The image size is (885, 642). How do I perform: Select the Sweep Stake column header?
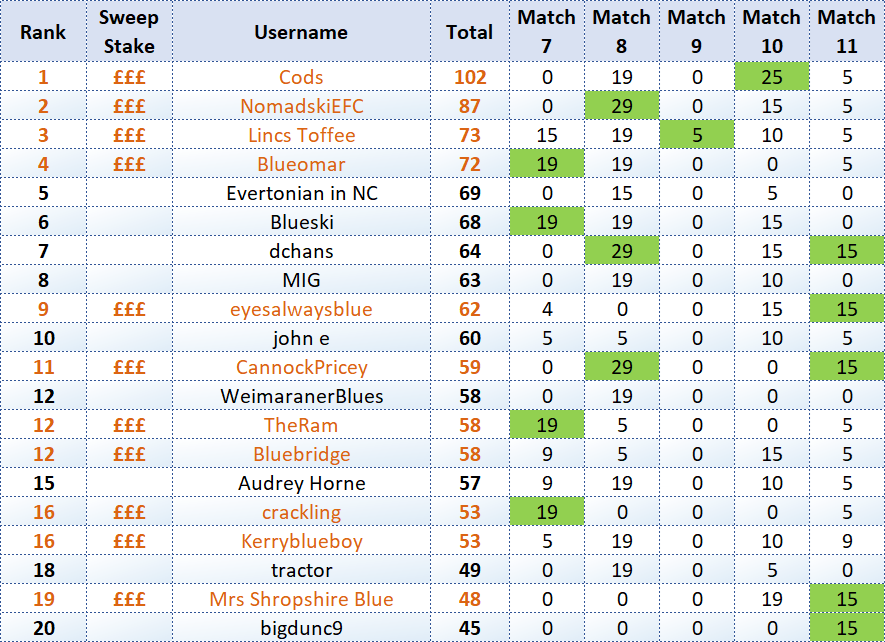point(128,32)
